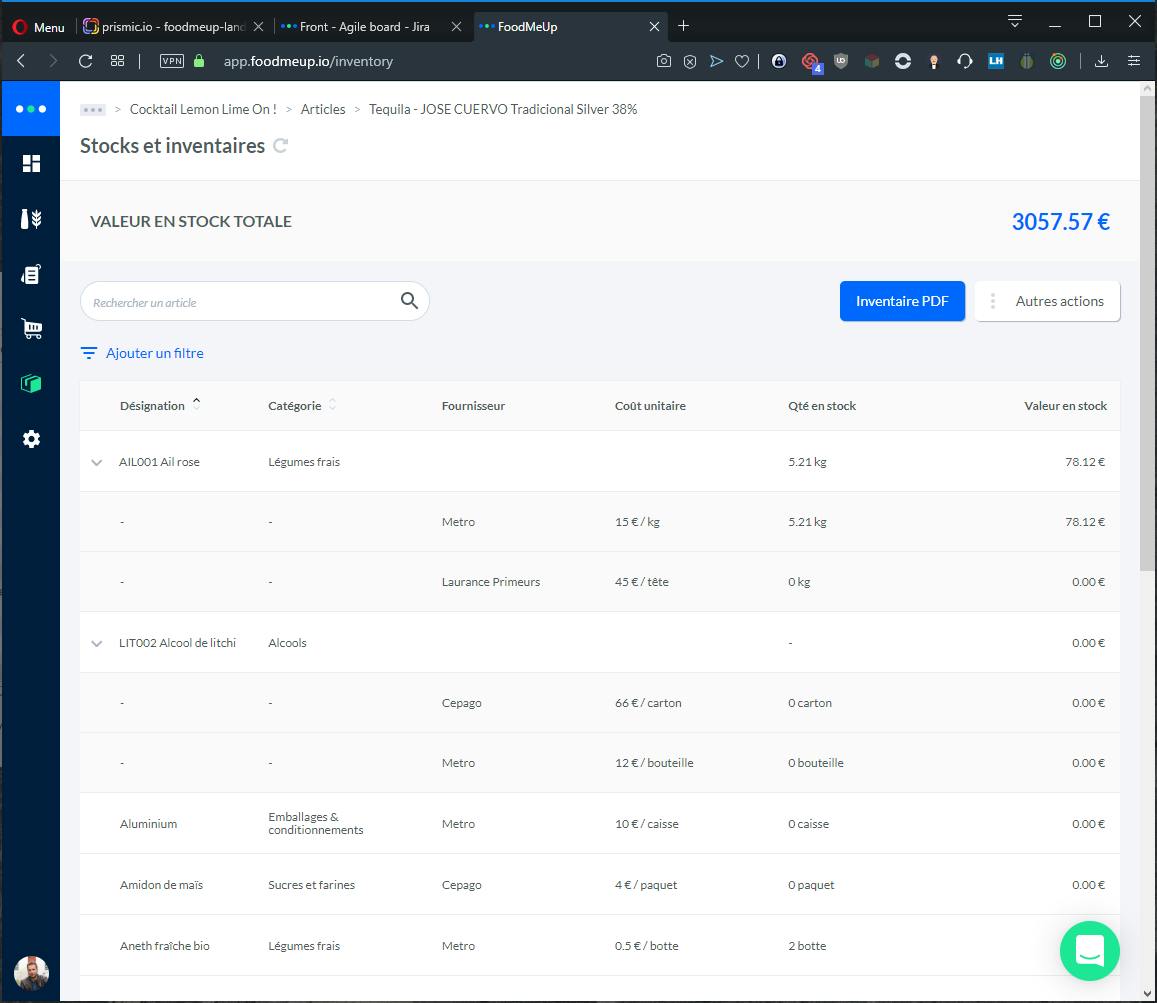Viewport: 1157px width, 1003px height.
Task: Click the Rechercher un article search field
Action: 240,302
